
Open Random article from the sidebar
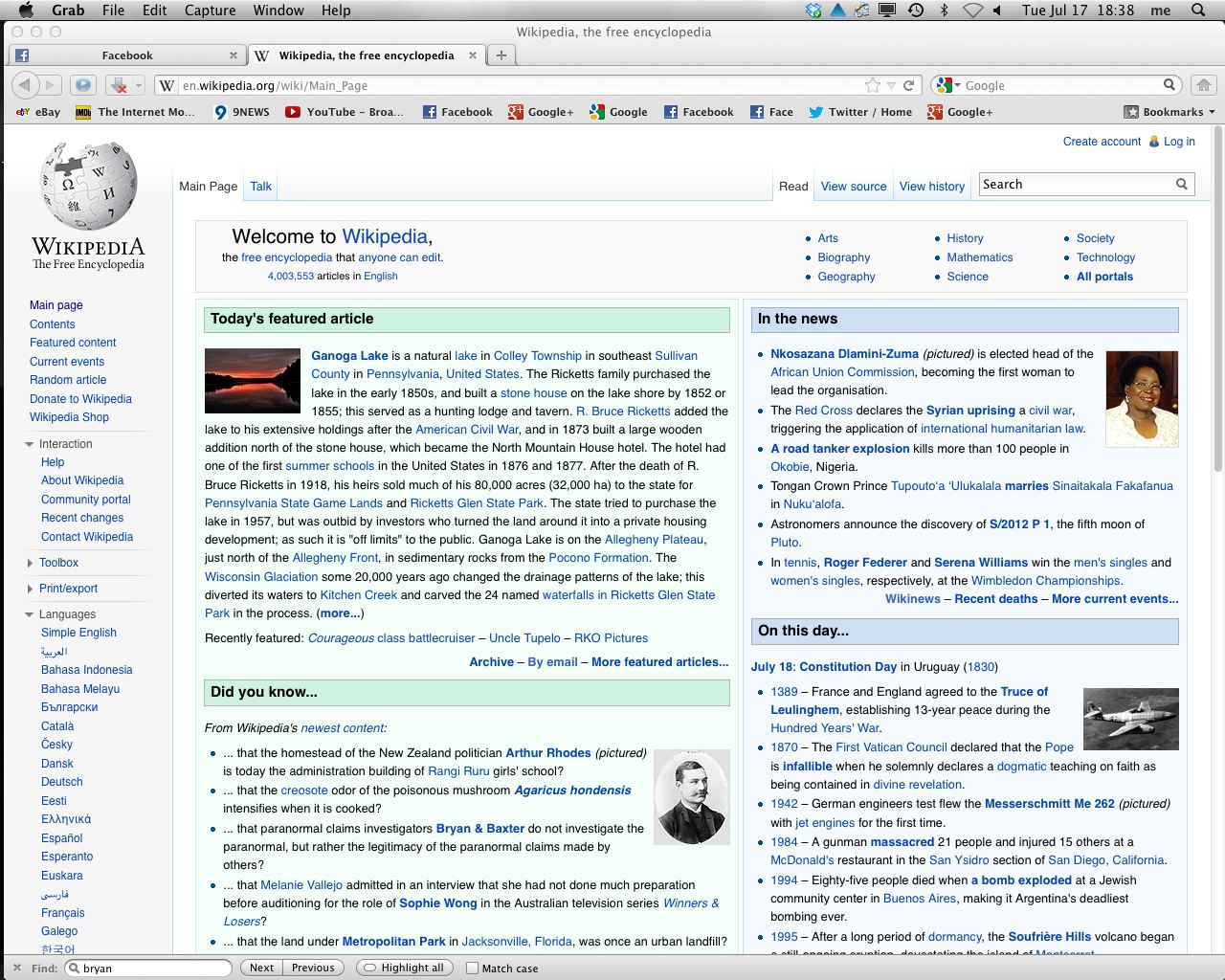click(68, 380)
